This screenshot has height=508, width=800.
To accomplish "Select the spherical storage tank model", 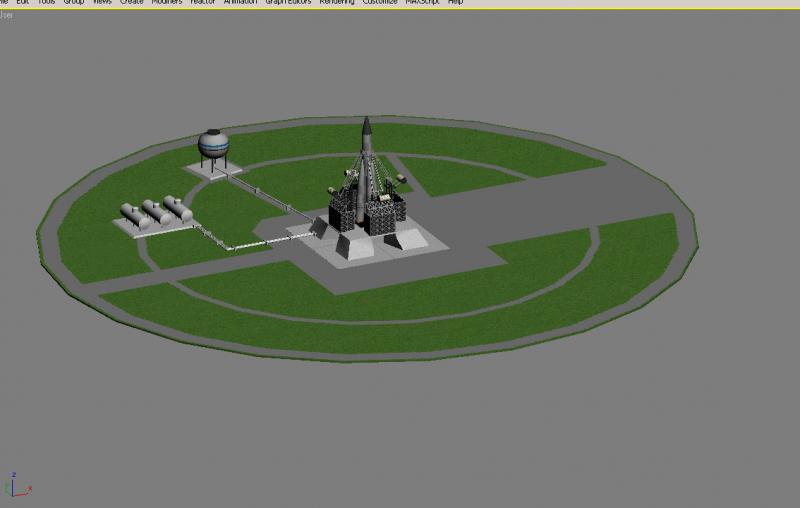I will [213, 144].
